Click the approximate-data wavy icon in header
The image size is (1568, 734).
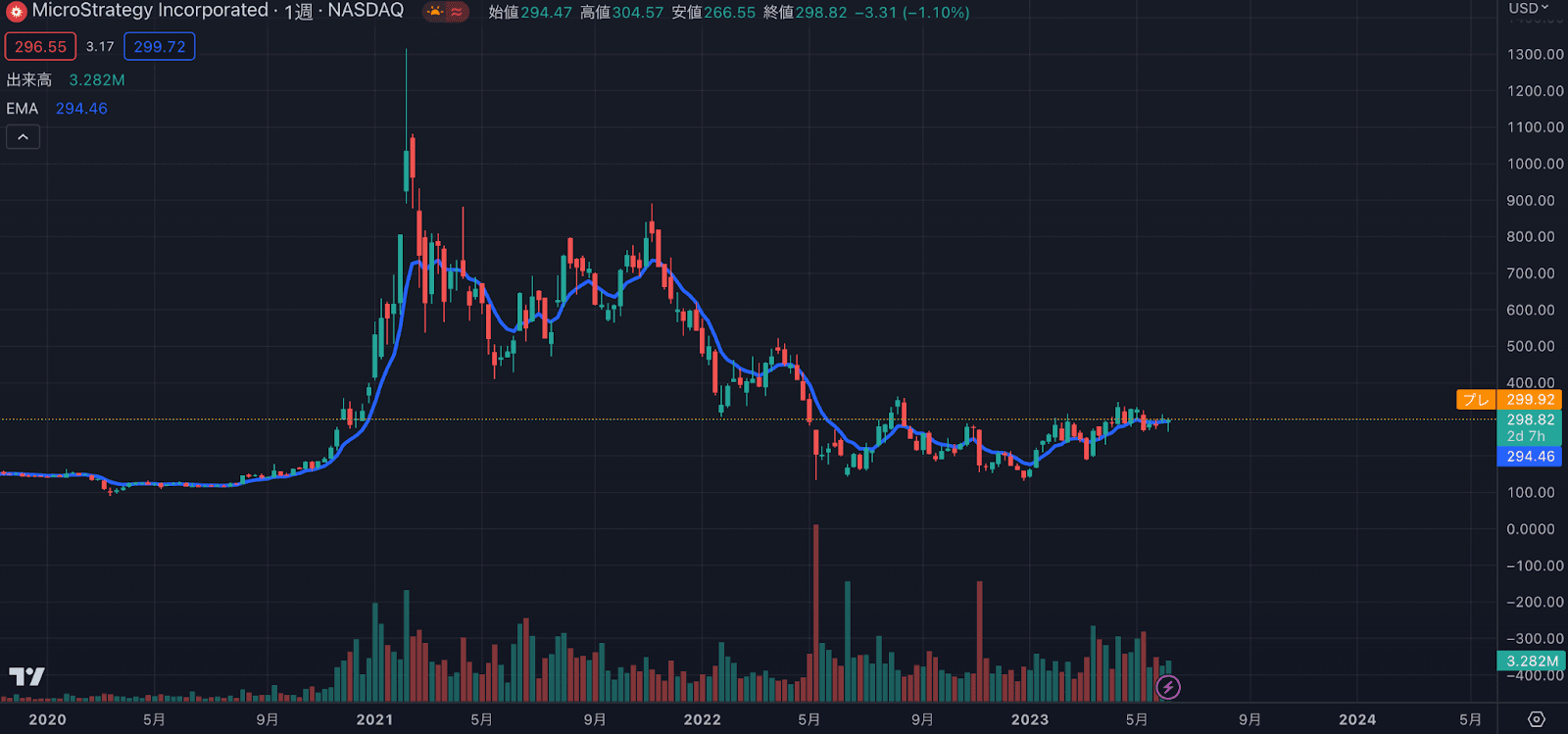(x=458, y=12)
